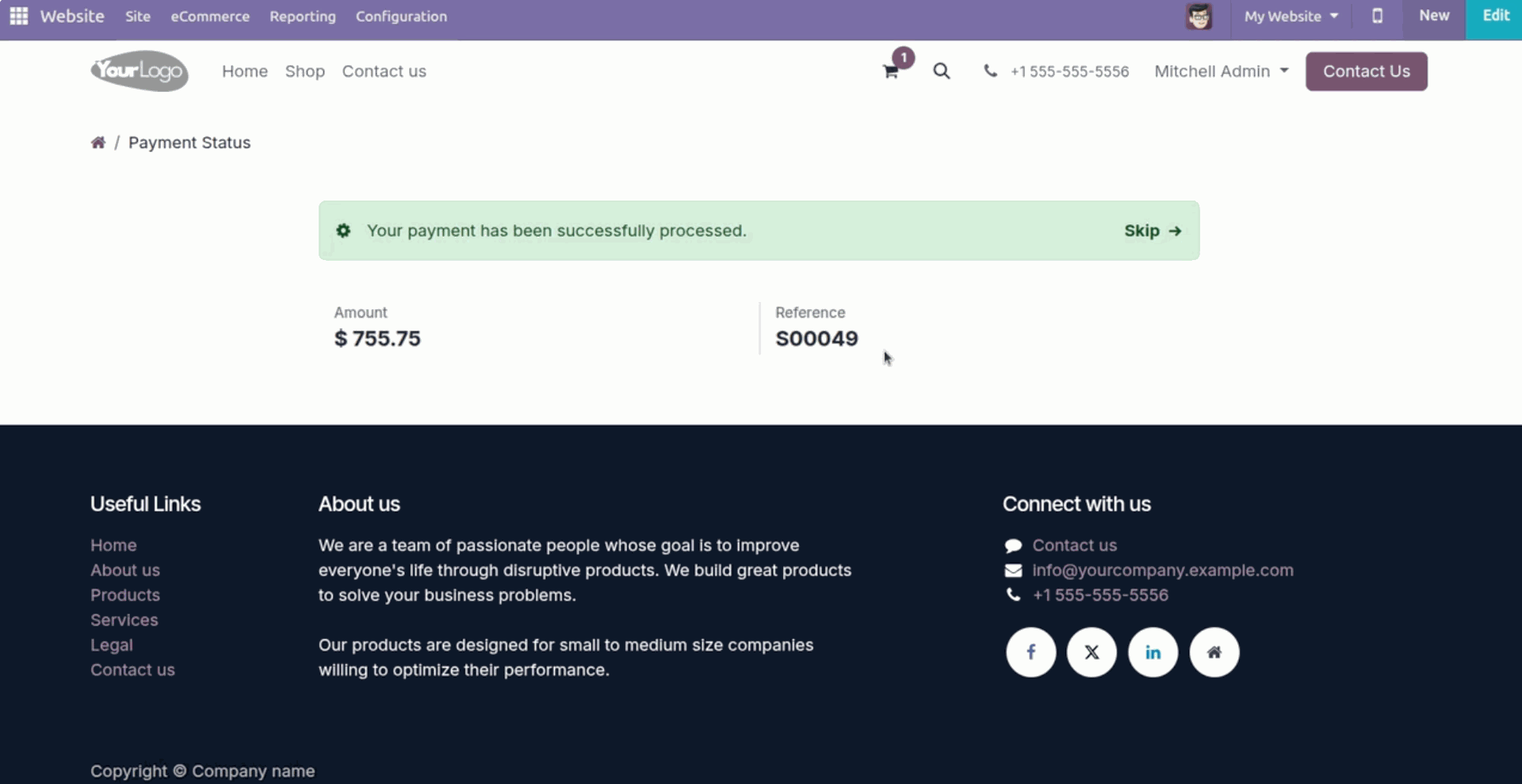The height and width of the screenshot is (784, 1522).
Task: Open the LinkedIn social link
Action: pos(1153,652)
